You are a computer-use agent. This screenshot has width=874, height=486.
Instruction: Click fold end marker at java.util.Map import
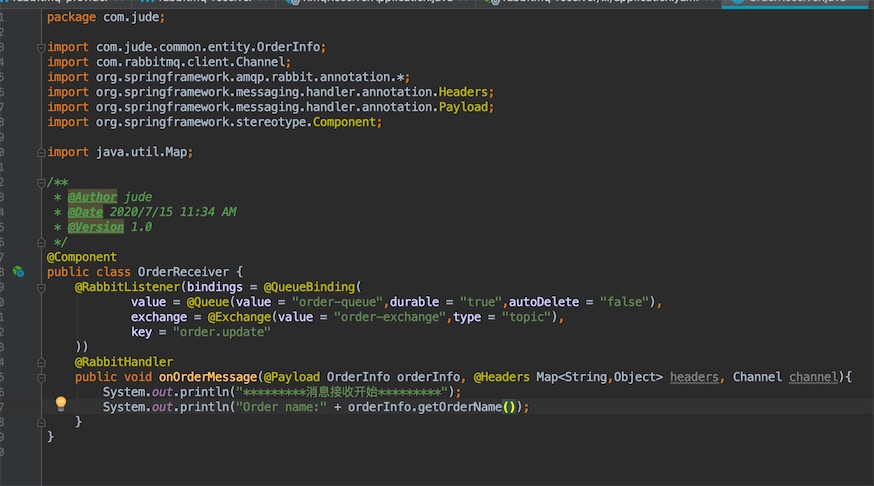pyautogui.click(x=41, y=152)
